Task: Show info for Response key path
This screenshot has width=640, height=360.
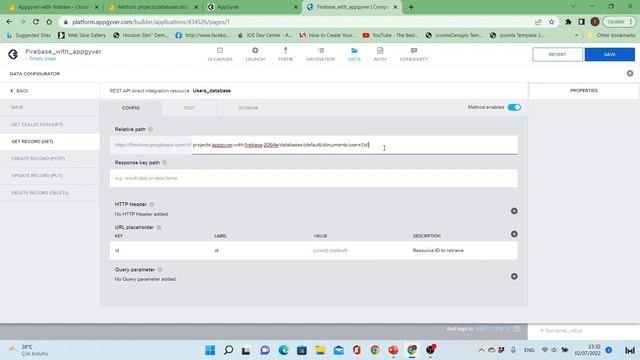Action: pyautogui.click(x=164, y=162)
